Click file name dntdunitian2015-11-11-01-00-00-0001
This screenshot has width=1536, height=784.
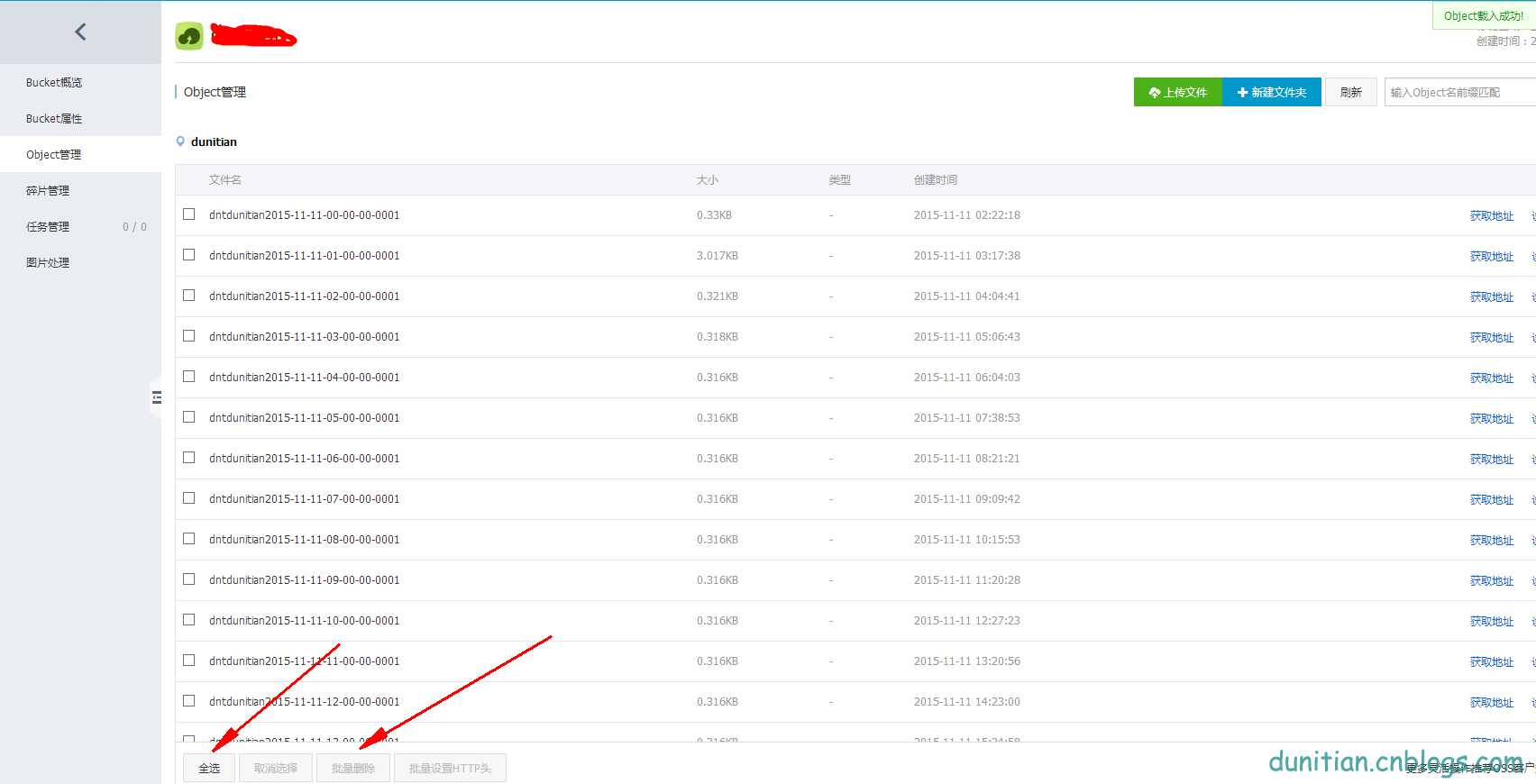pyautogui.click(x=305, y=256)
